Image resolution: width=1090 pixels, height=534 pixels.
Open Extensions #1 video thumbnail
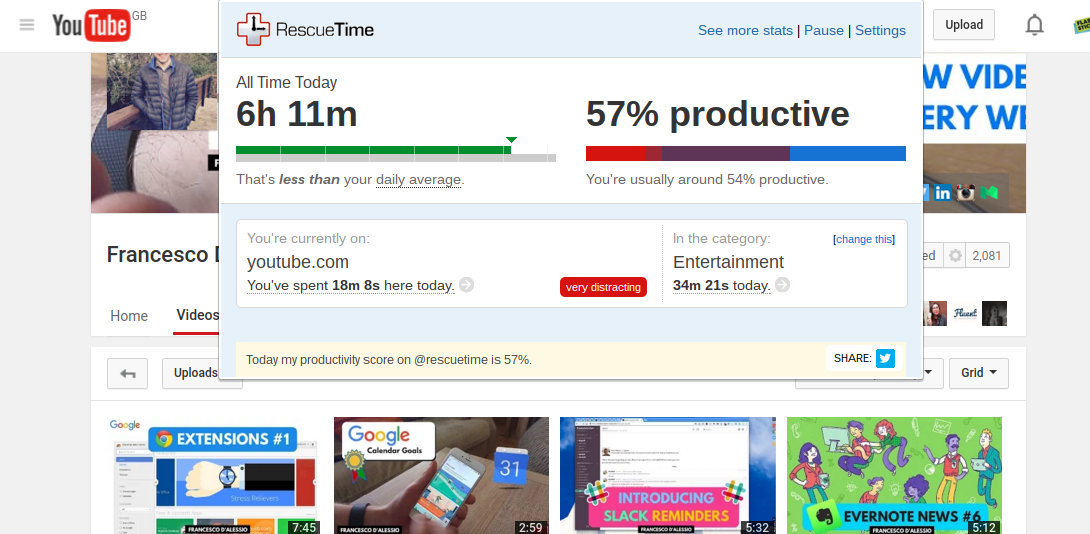click(x=215, y=476)
